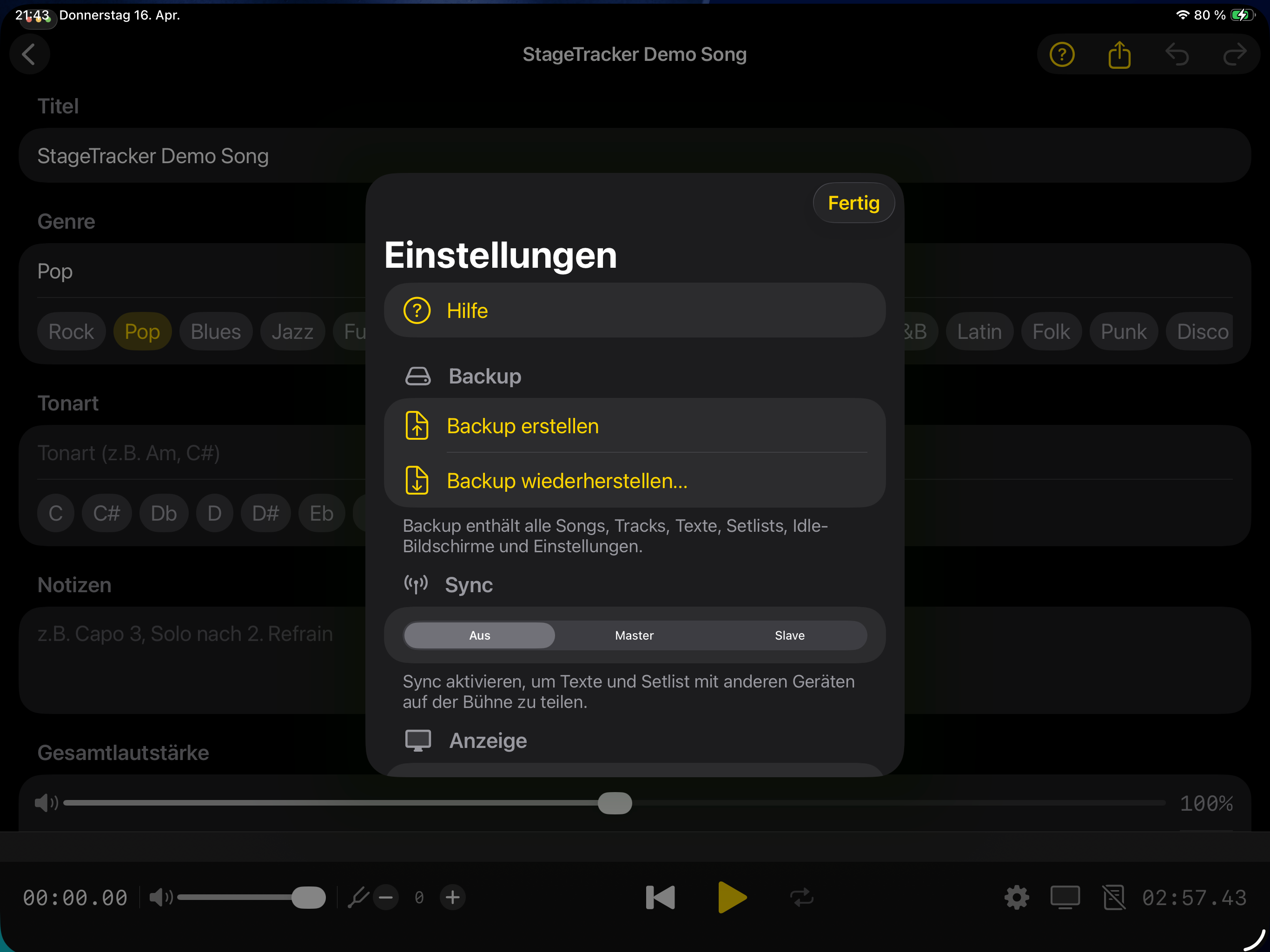The image size is (1270, 952).
Task: Close settings with Fertig
Action: tap(853, 203)
